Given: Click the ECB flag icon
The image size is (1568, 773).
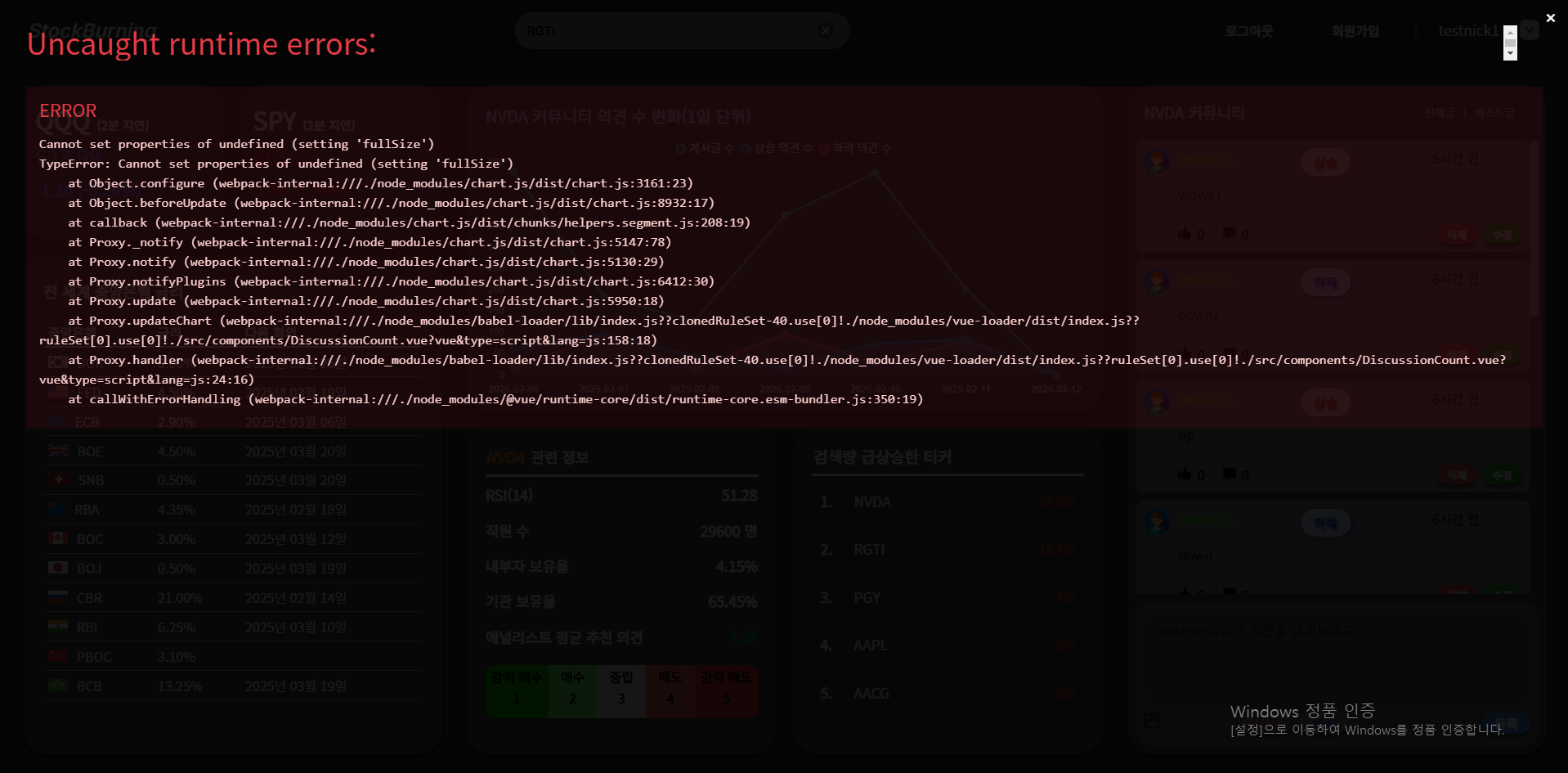Looking at the screenshot, I should pyautogui.click(x=57, y=422).
